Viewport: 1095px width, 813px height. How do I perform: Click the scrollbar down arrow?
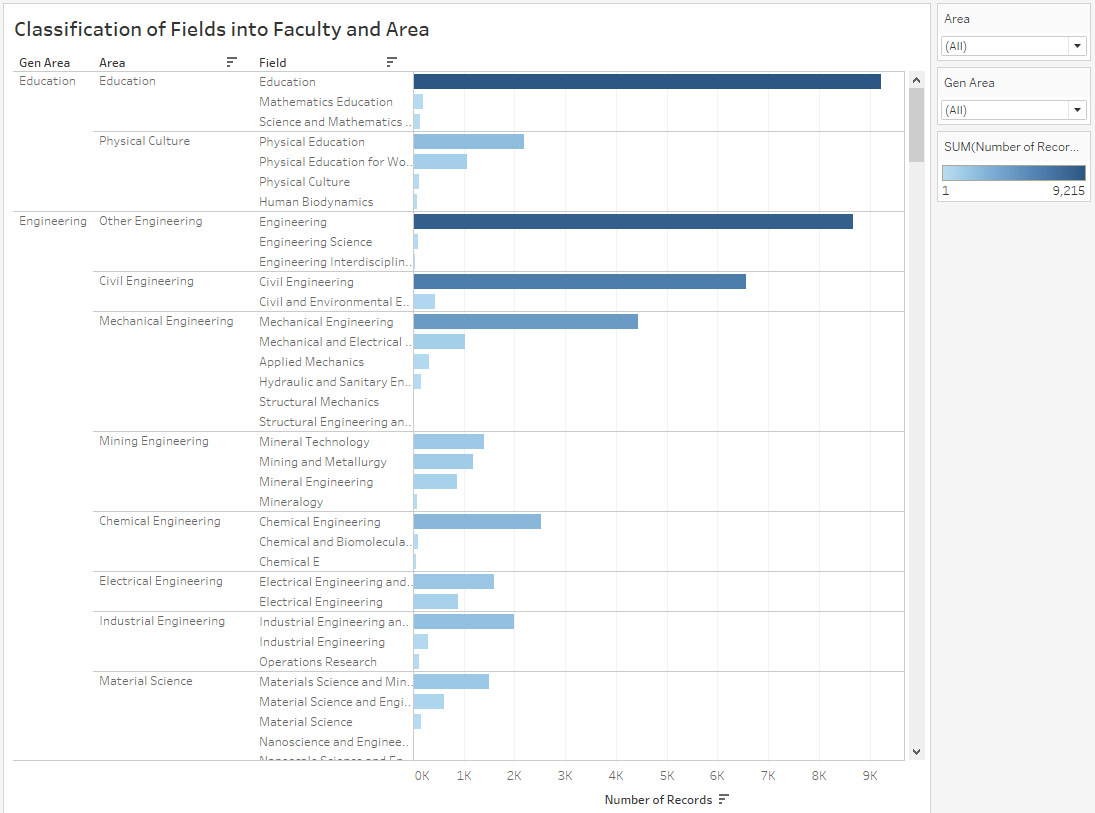tap(916, 751)
